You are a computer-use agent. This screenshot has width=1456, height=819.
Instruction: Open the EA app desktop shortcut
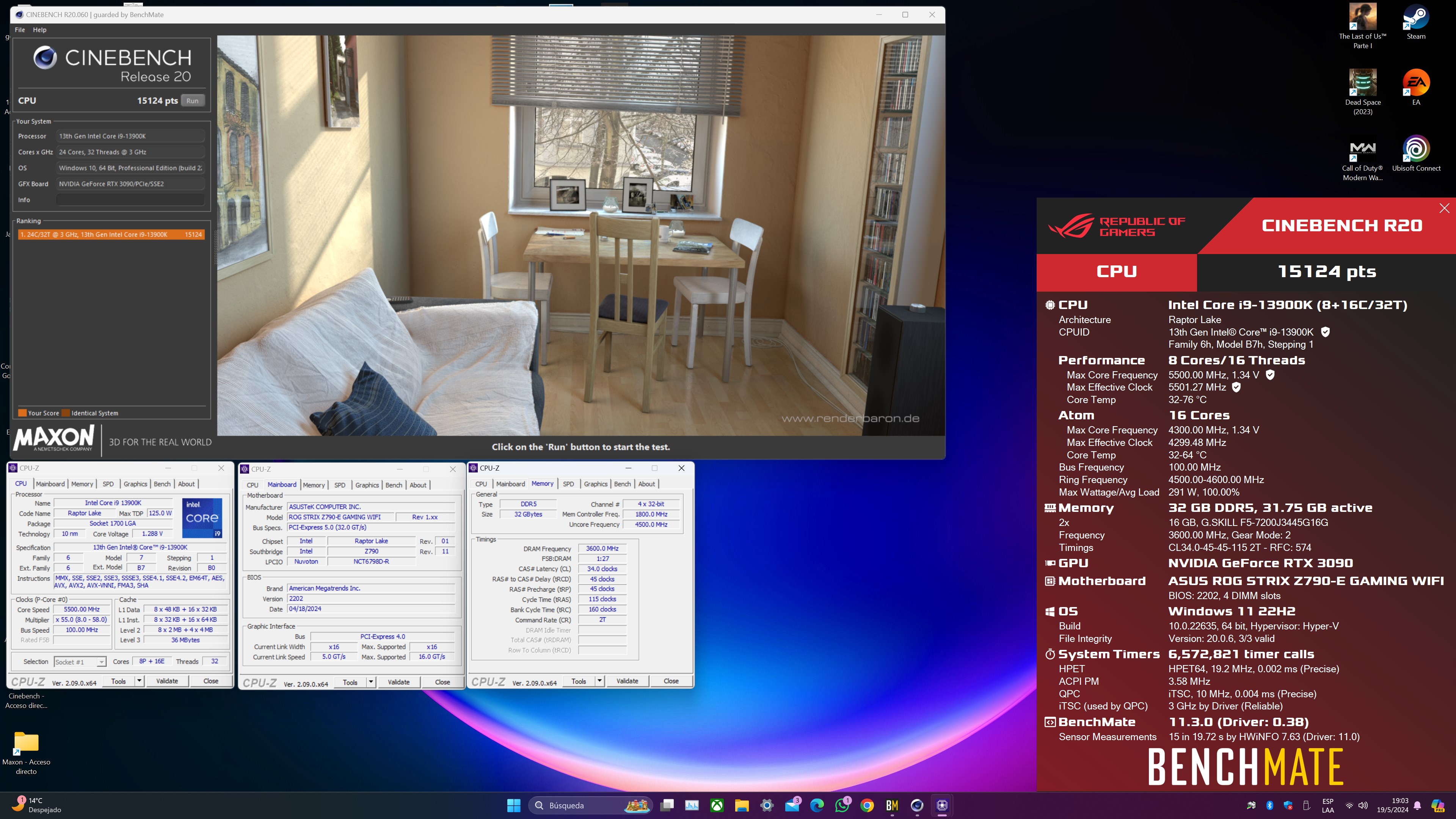pos(1416,88)
